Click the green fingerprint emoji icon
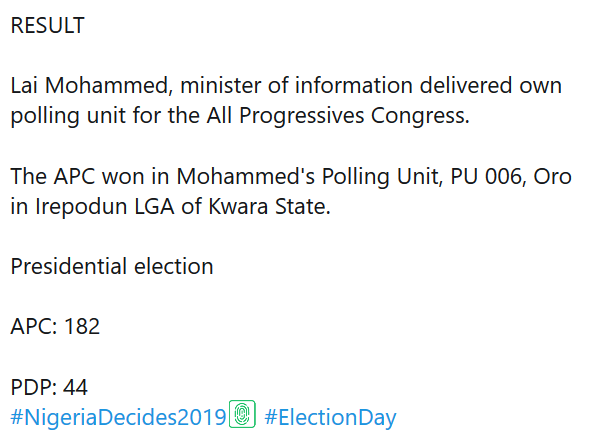Image resolution: width=600 pixels, height=433 pixels. pyautogui.click(x=243, y=414)
